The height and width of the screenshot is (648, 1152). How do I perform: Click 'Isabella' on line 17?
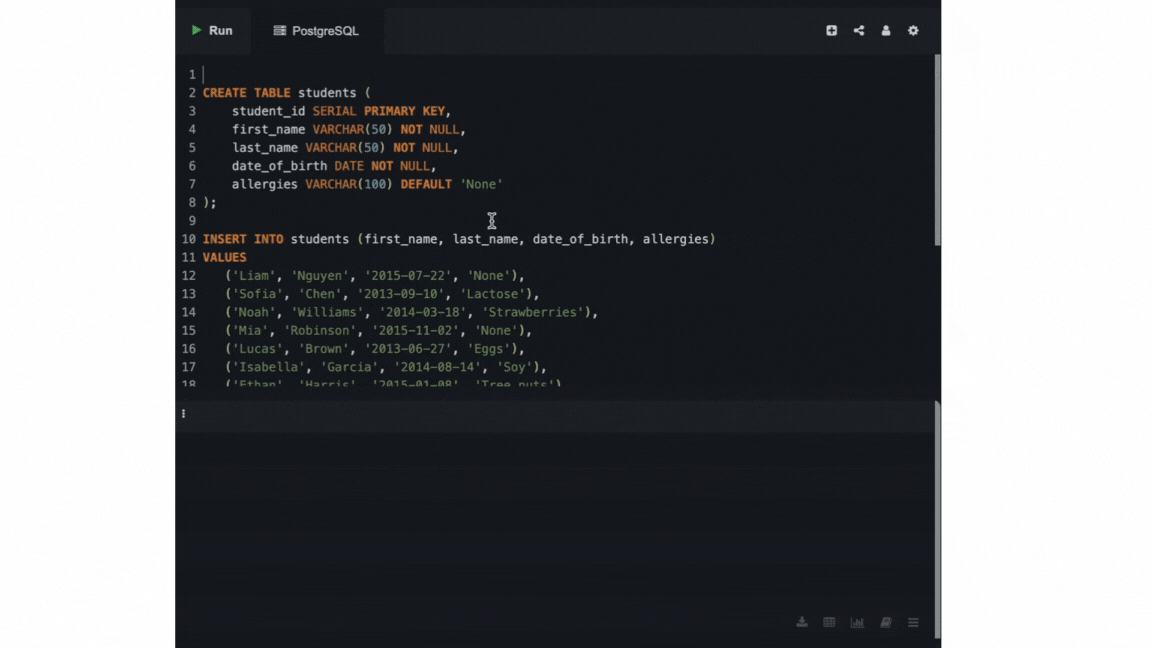tap(268, 367)
